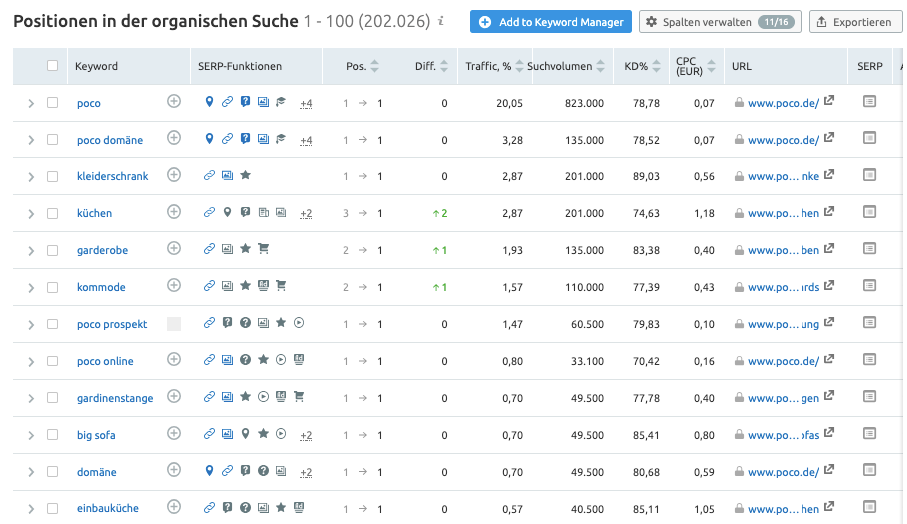Toggle select-all checkbox in table header
The height and width of the screenshot is (524, 907).
[x=53, y=65]
